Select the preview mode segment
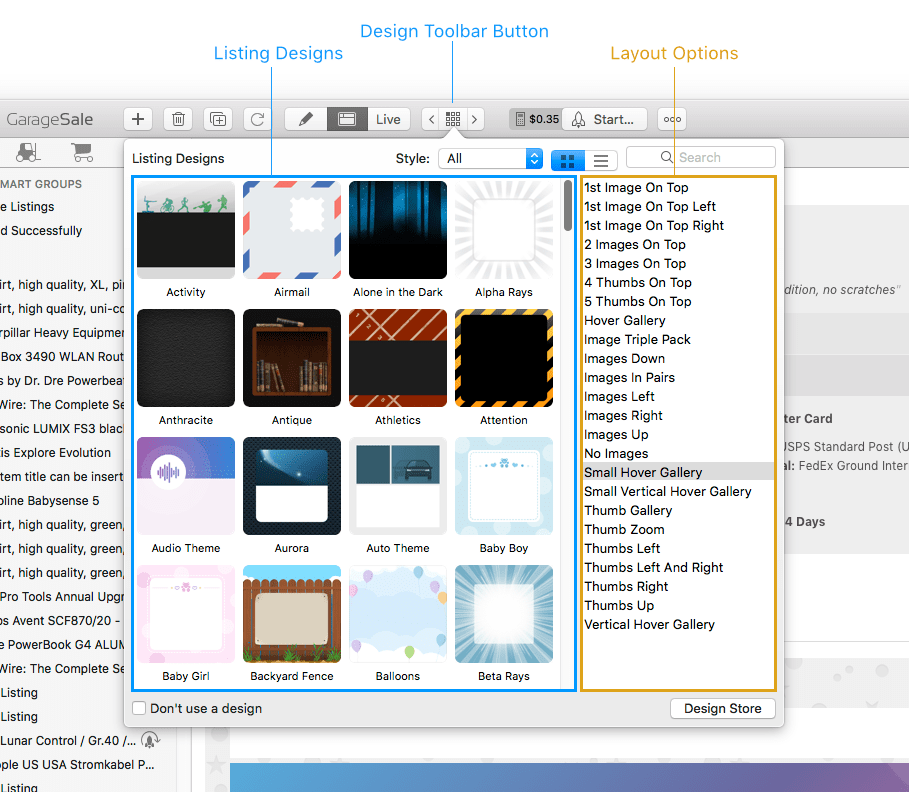 347,119
